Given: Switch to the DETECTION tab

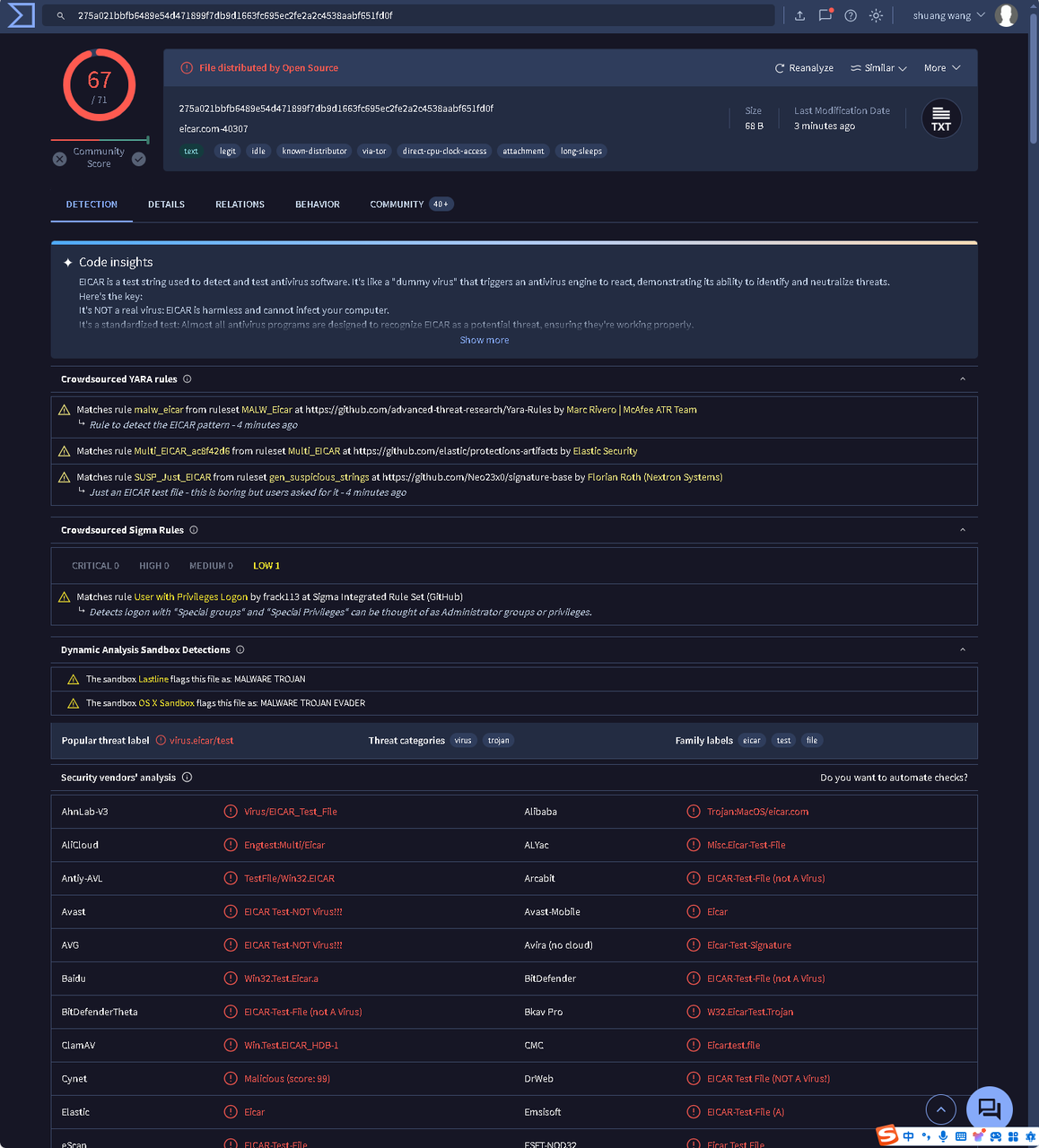Looking at the screenshot, I should tap(92, 204).
